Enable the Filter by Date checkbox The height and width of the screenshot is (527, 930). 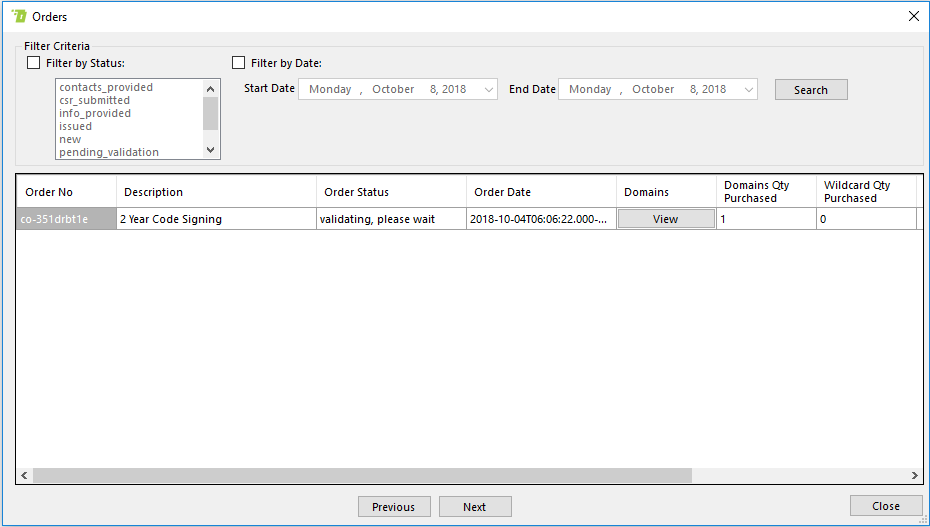click(238, 63)
